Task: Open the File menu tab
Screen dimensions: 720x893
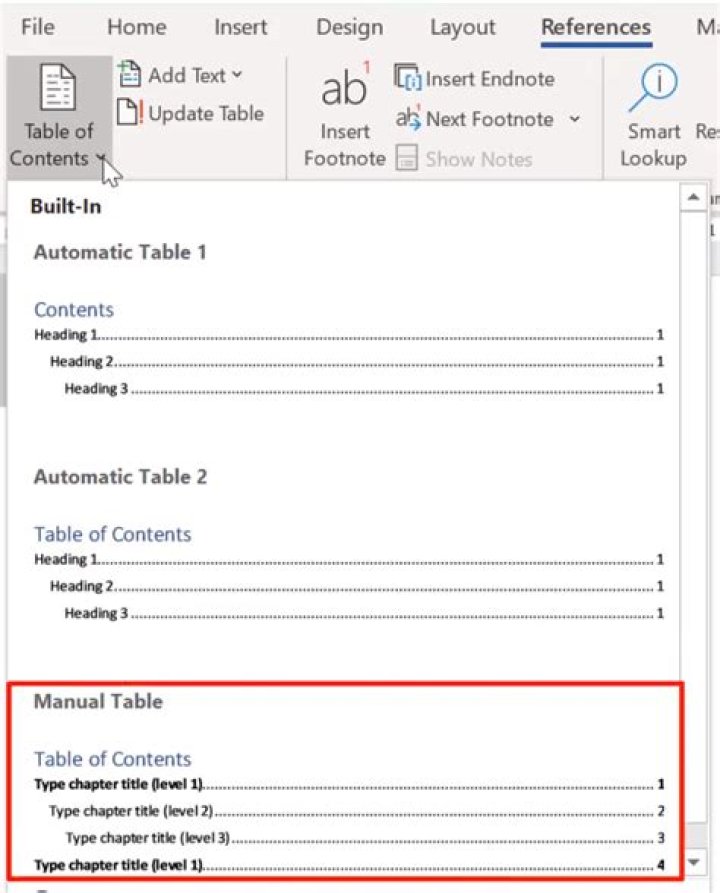Action: coord(37,27)
